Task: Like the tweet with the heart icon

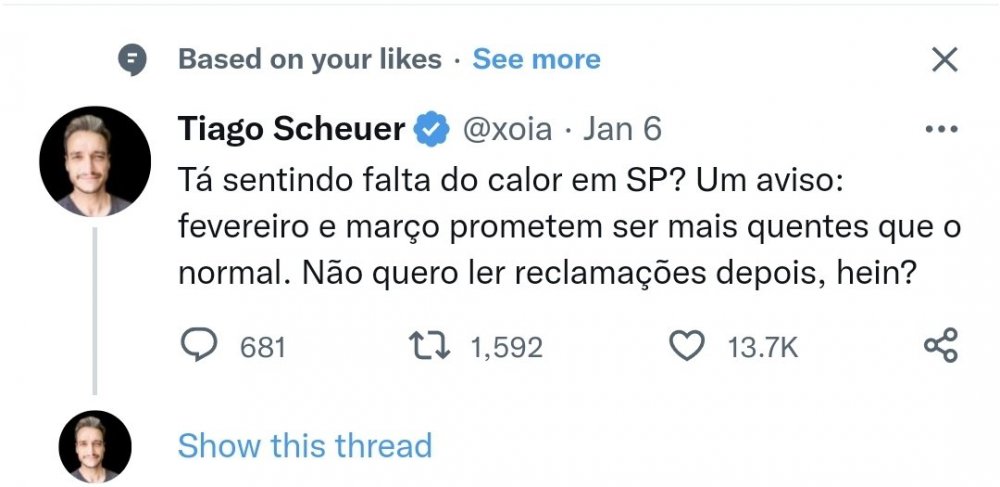Action: [687, 346]
